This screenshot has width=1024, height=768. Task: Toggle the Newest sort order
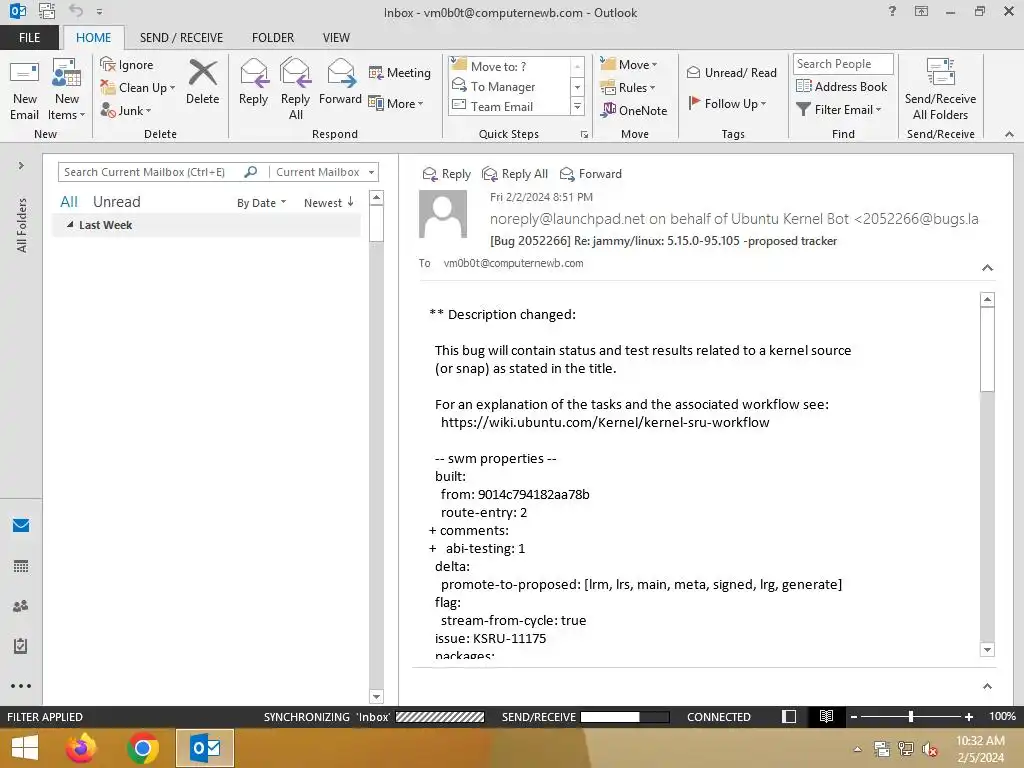click(x=328, y=202)
